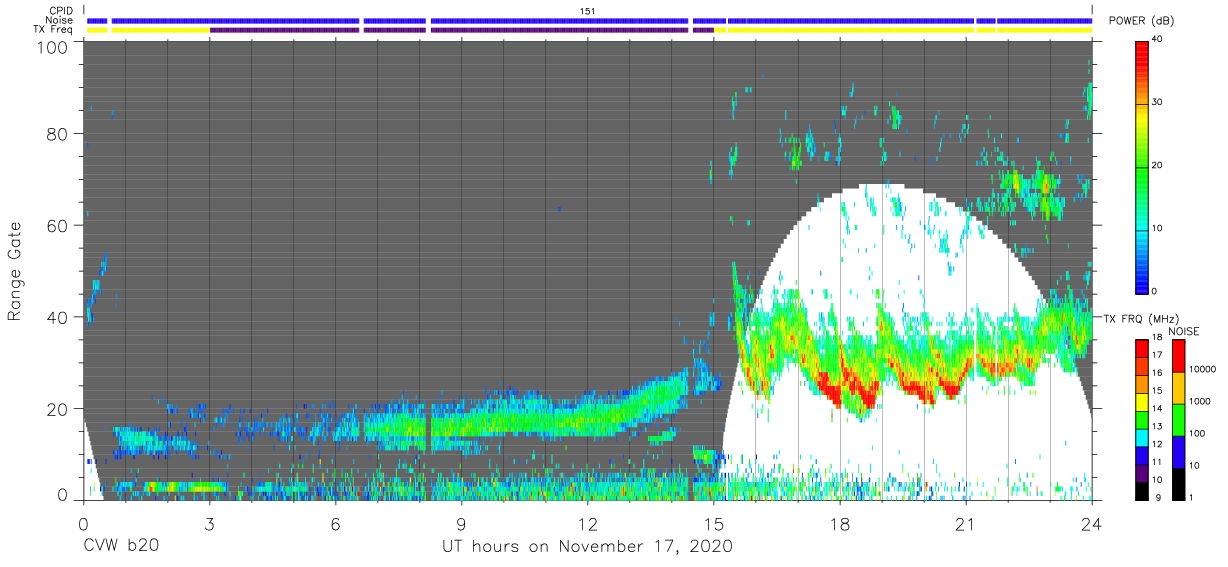The height and width of the screenshot is (567, 1228).
Task: Click the UT hour tick '15' on x-axis
Action: [713, 523]
